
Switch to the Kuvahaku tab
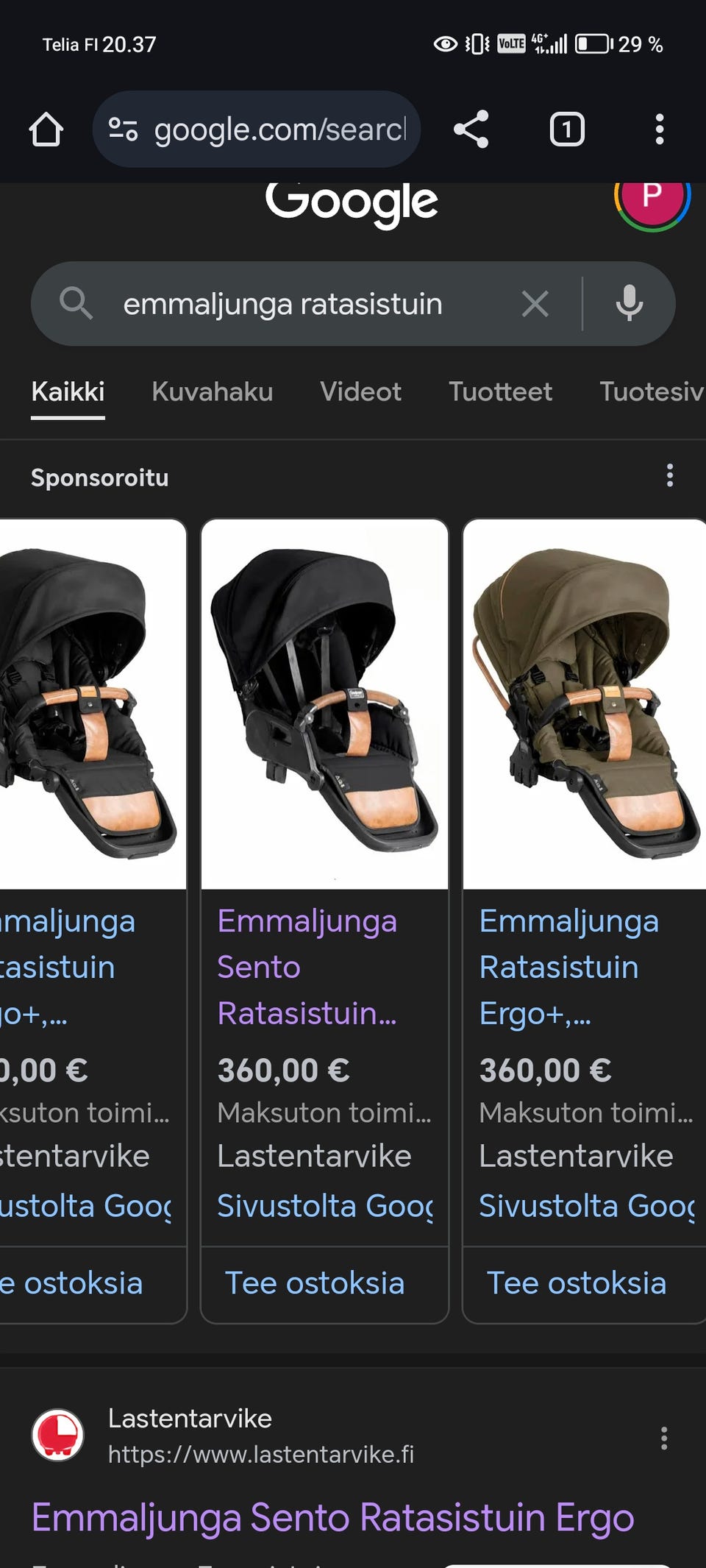click(212, 391)
